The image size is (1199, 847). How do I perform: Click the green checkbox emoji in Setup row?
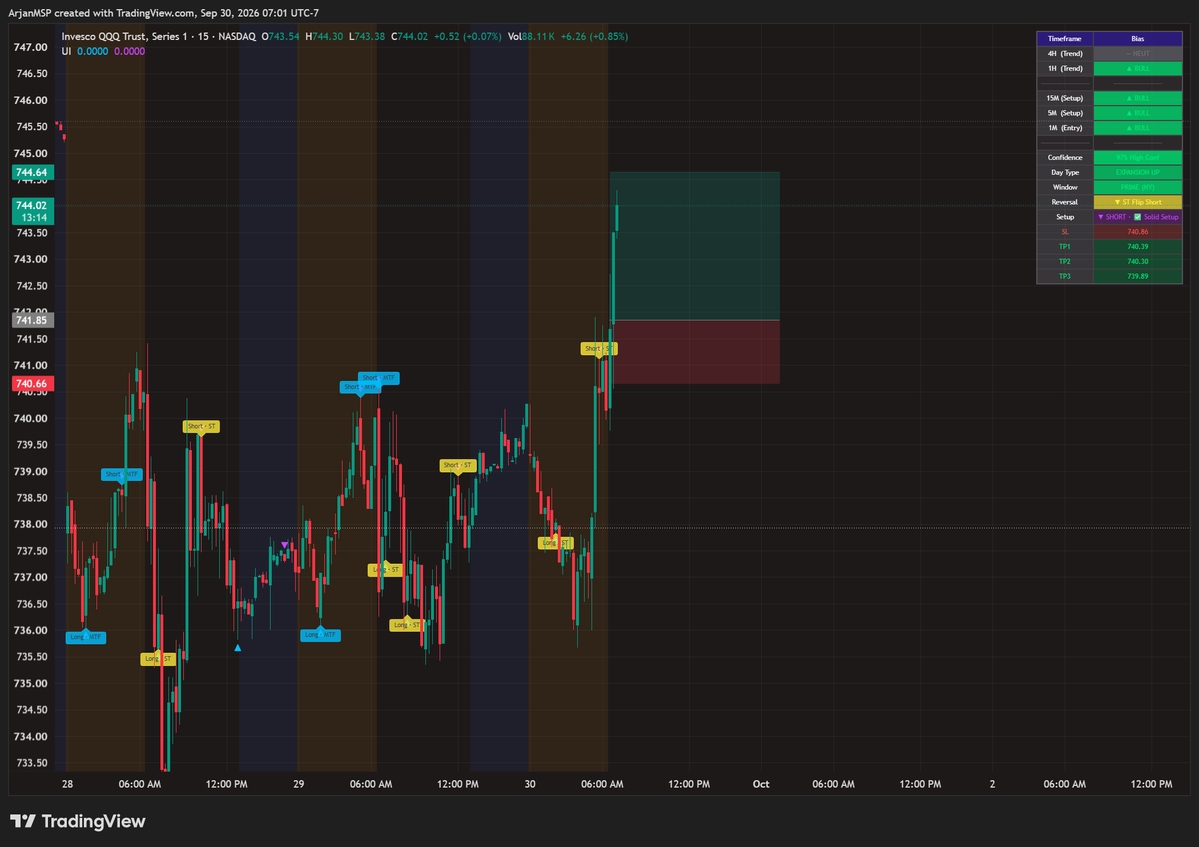pyautogui.click(x=1137, y=217)
